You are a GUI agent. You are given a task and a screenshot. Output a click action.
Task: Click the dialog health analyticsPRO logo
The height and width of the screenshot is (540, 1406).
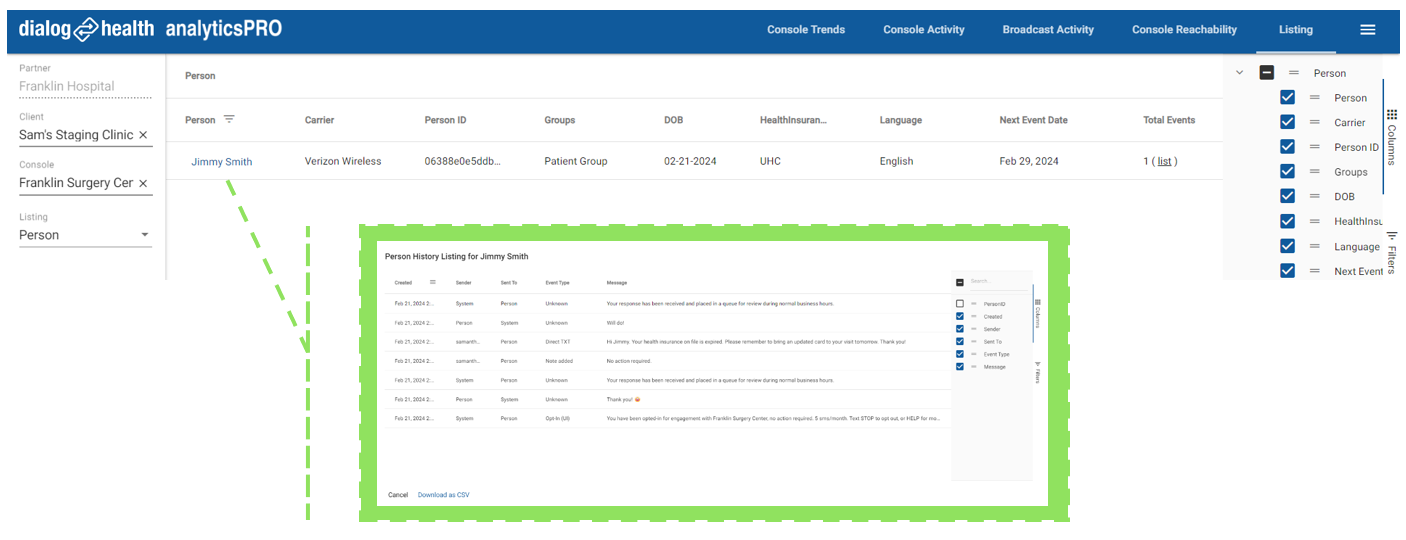tap(150, 29)
